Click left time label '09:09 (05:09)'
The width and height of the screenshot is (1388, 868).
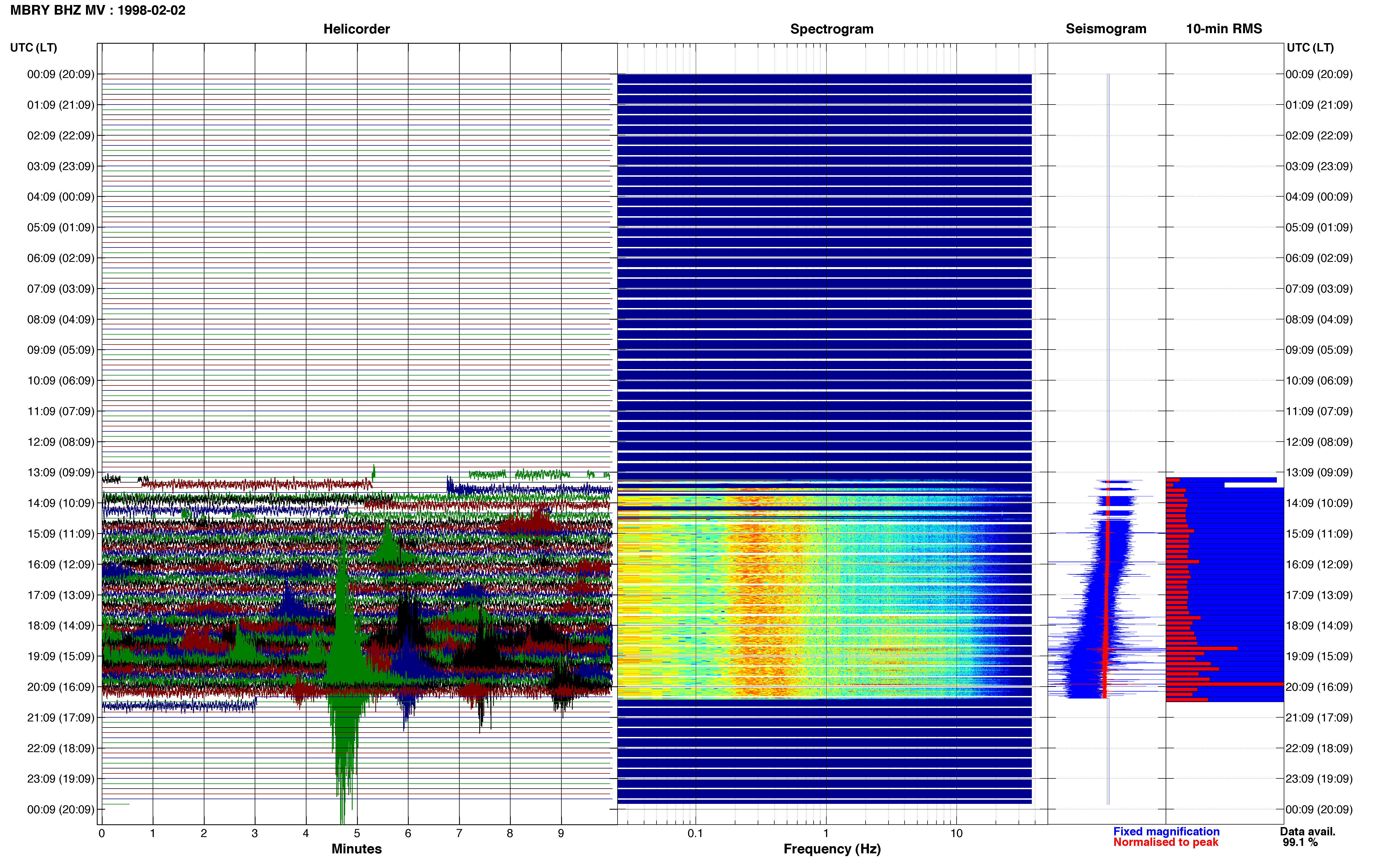coord(61,350)
